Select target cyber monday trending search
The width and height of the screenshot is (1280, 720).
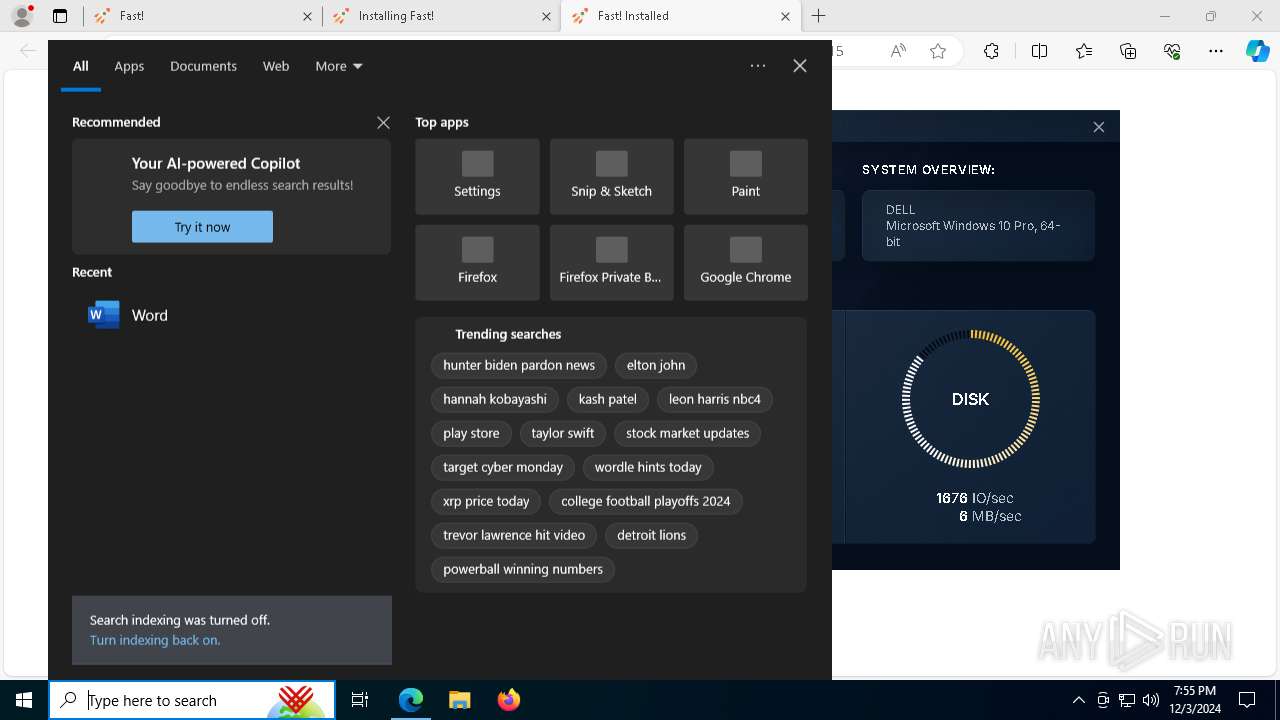[503, 467]
